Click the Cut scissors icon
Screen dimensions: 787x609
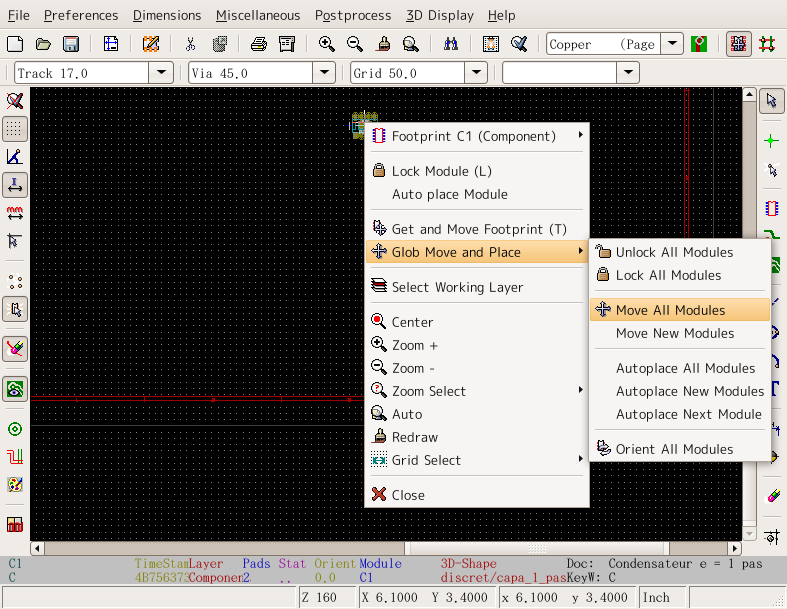(x=190, y=44)
